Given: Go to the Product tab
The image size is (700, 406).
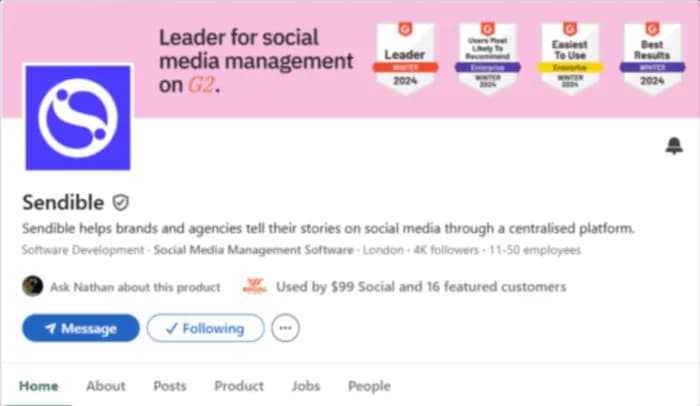Looking at the screenshot, I should pos(239,386).
